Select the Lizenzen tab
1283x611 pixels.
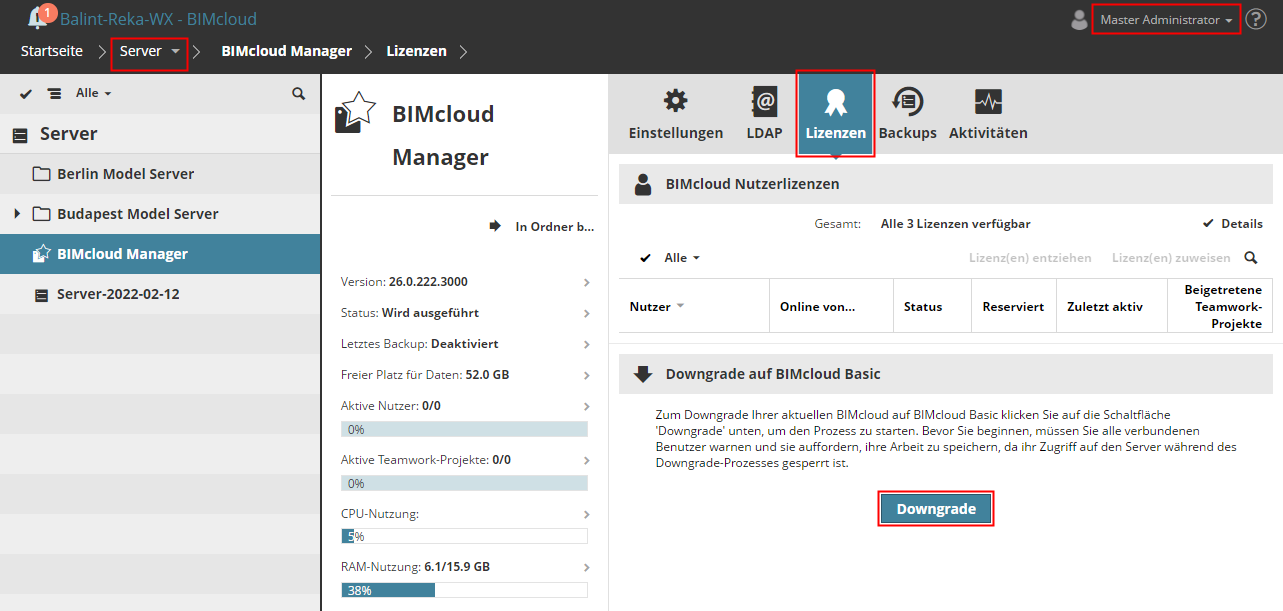pyautogui.click(x=835, y=114)
